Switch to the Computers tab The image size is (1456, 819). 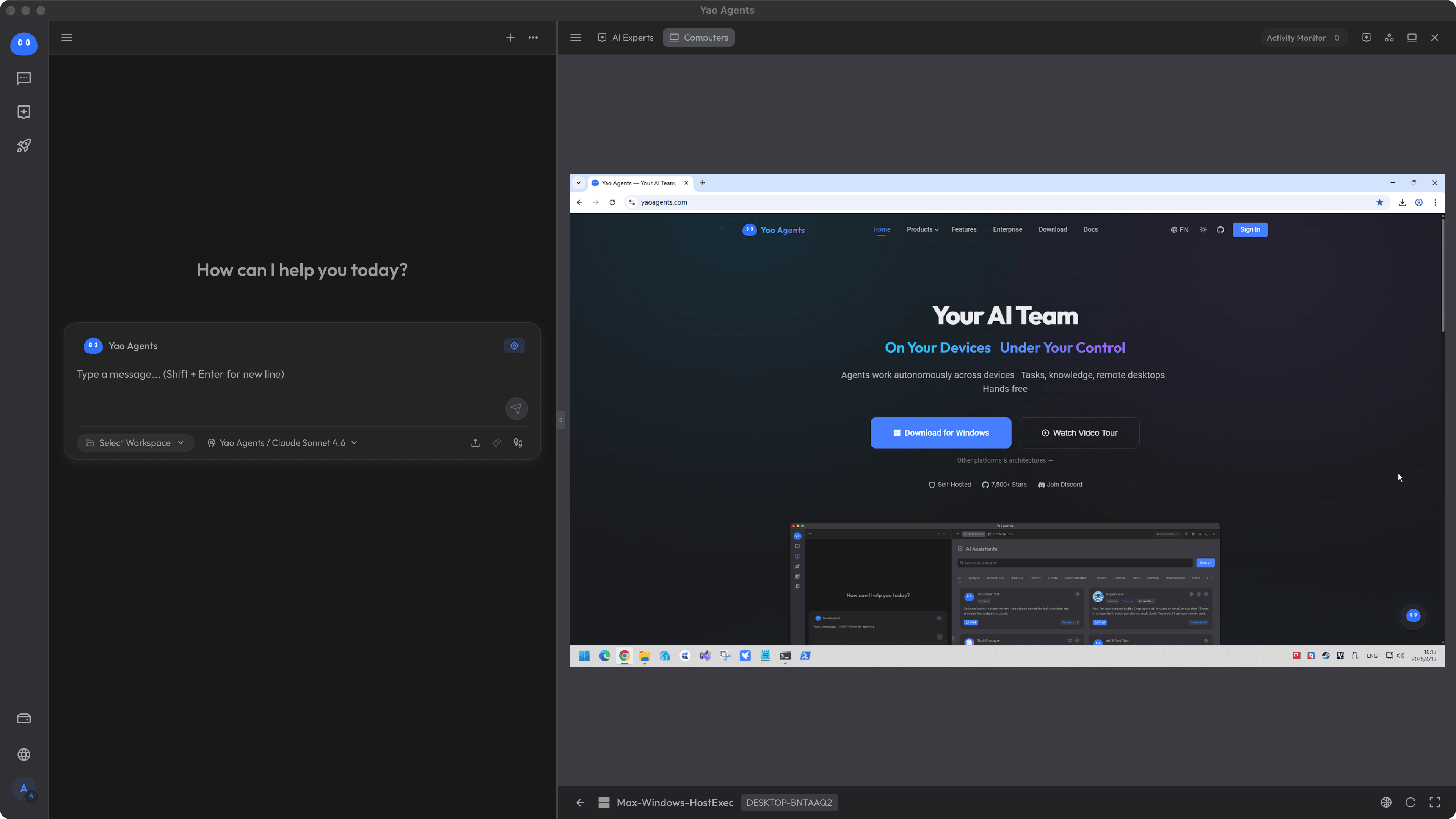[698, 37]
